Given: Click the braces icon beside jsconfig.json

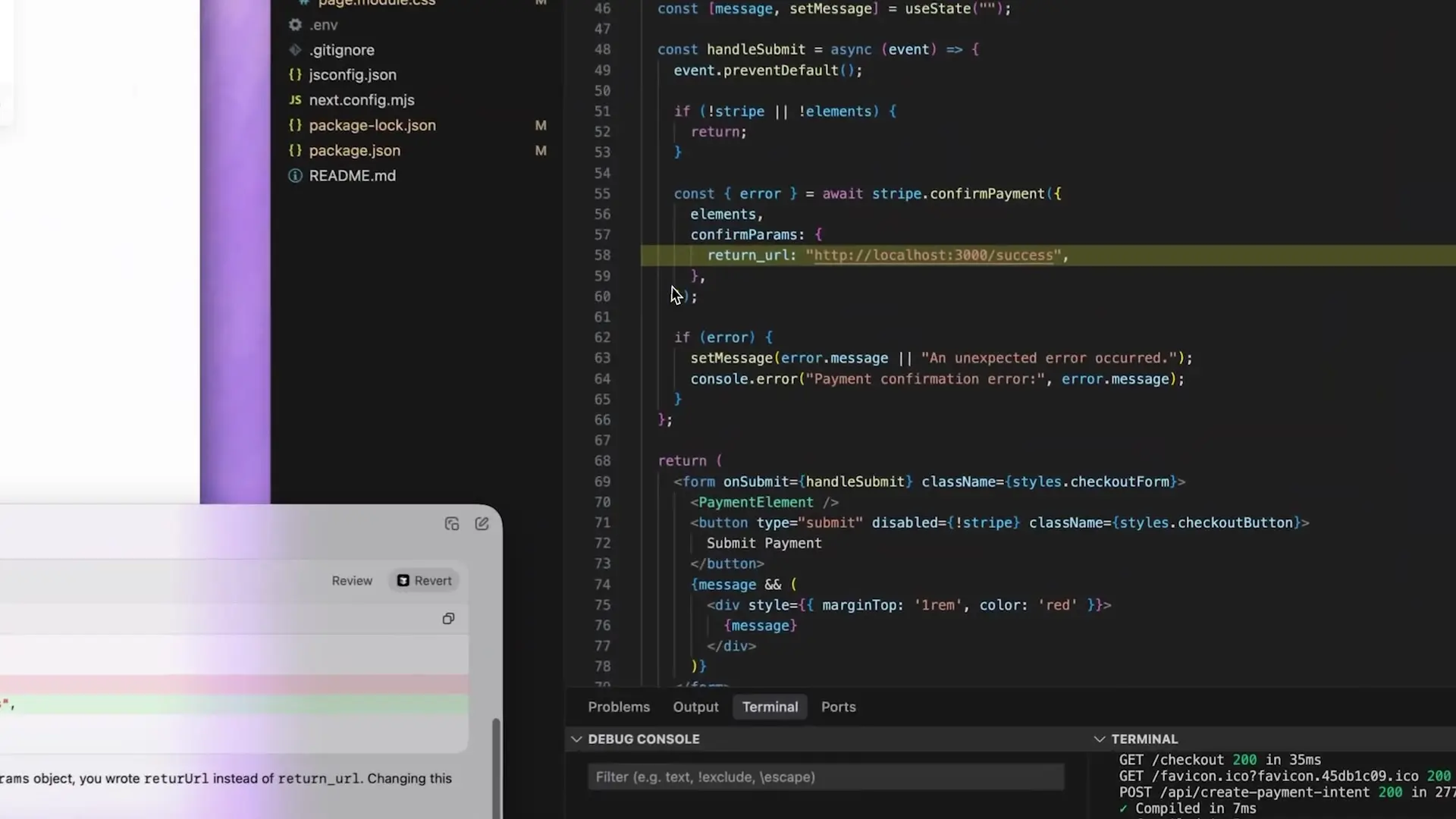Looking at the screenshot, I should click(295, 75).
